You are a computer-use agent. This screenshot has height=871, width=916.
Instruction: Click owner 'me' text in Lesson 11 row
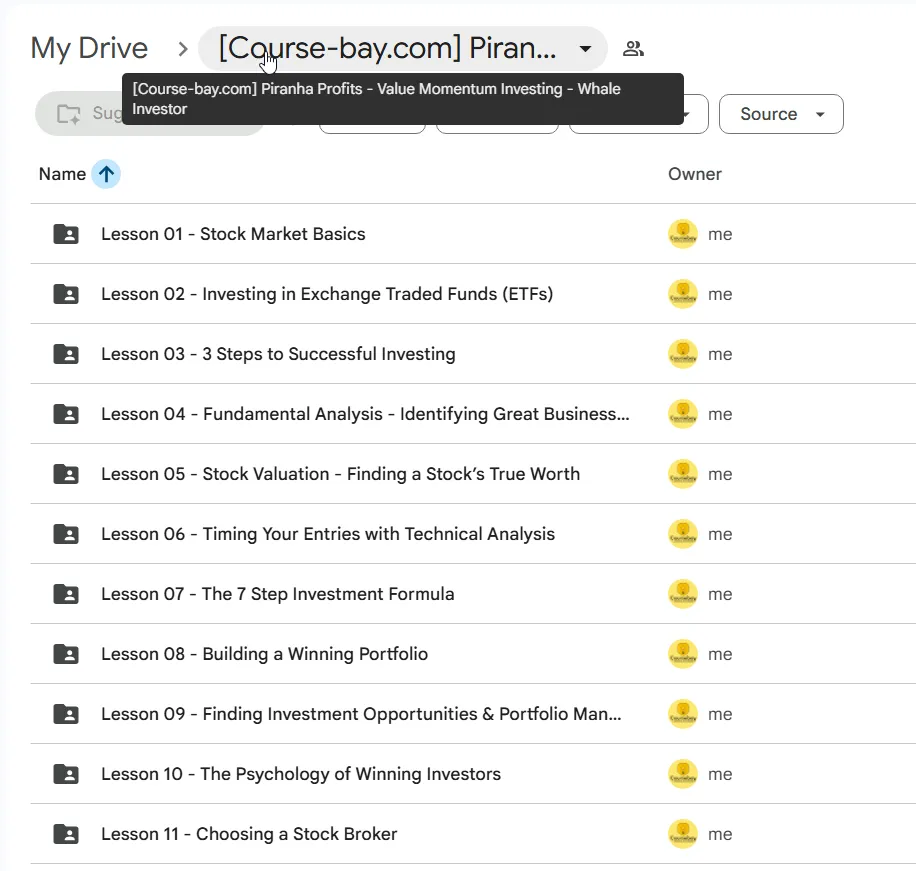[720, 834]
